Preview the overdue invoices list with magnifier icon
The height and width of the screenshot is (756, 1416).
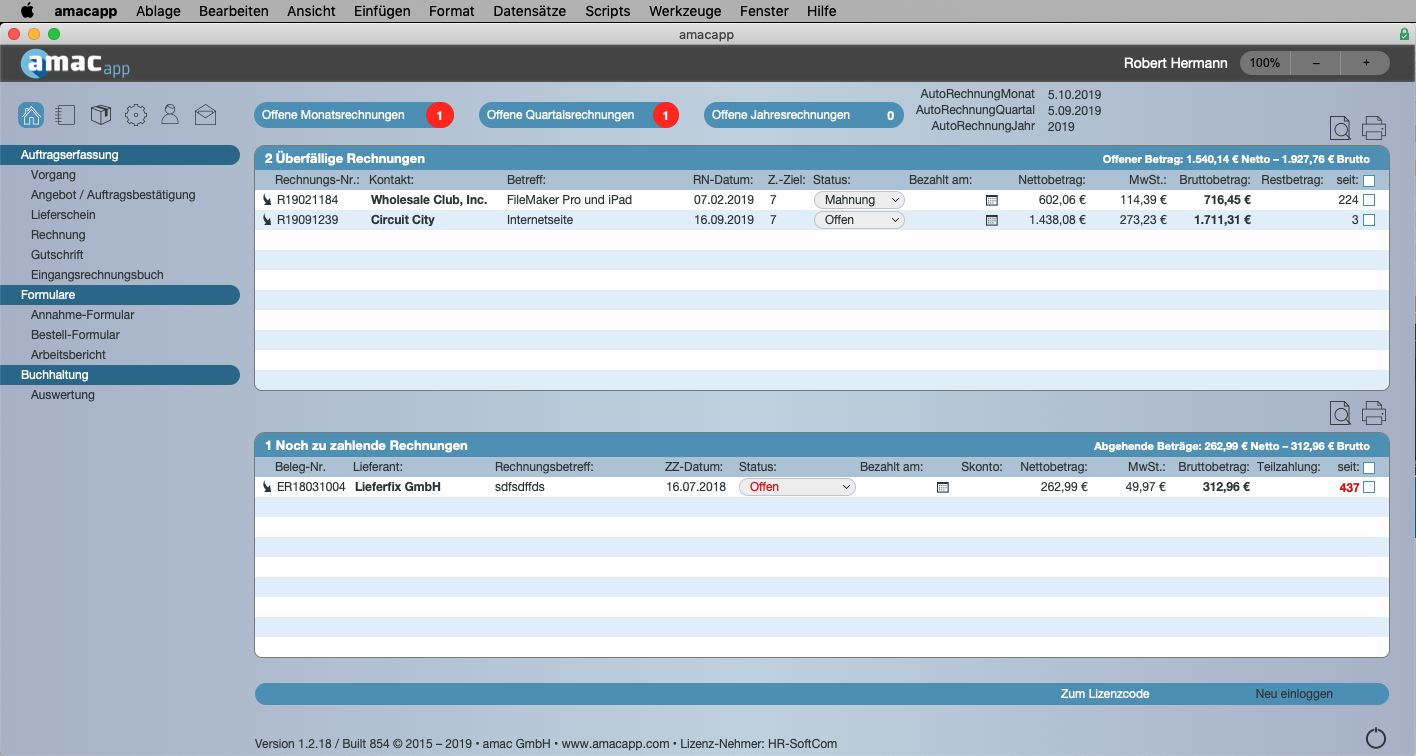tap(1340, 128)
